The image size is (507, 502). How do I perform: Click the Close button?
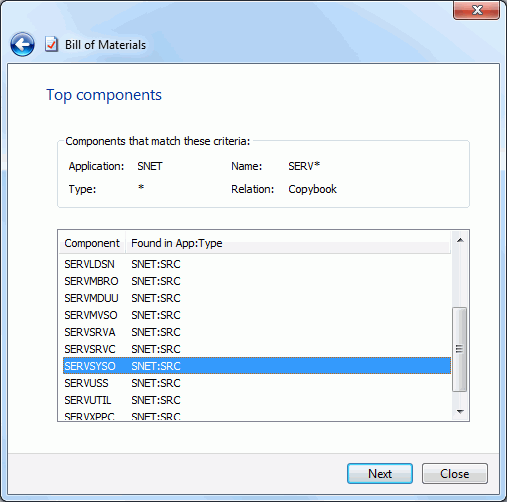click(455, 474)
